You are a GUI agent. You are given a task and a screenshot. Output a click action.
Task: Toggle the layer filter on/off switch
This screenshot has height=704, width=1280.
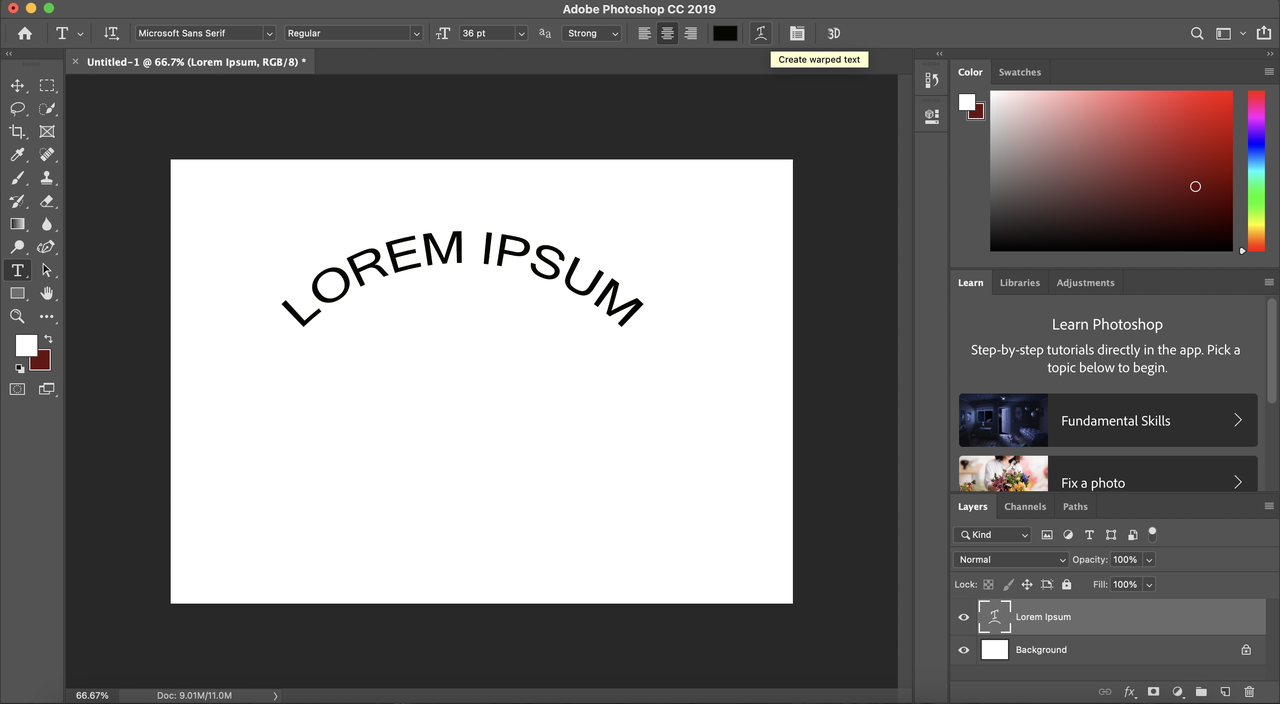(x=1152, y=534)
